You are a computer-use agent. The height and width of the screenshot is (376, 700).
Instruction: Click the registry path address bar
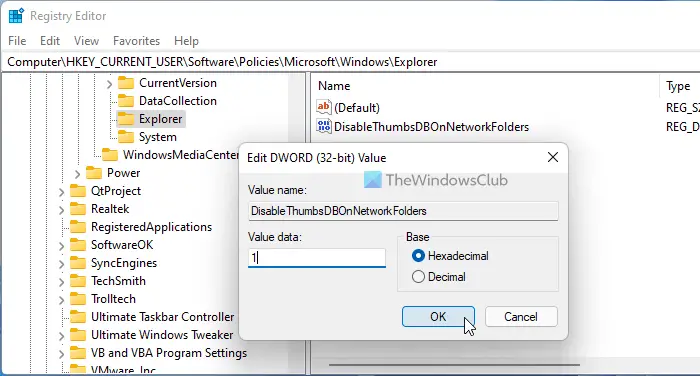[350, 62]
